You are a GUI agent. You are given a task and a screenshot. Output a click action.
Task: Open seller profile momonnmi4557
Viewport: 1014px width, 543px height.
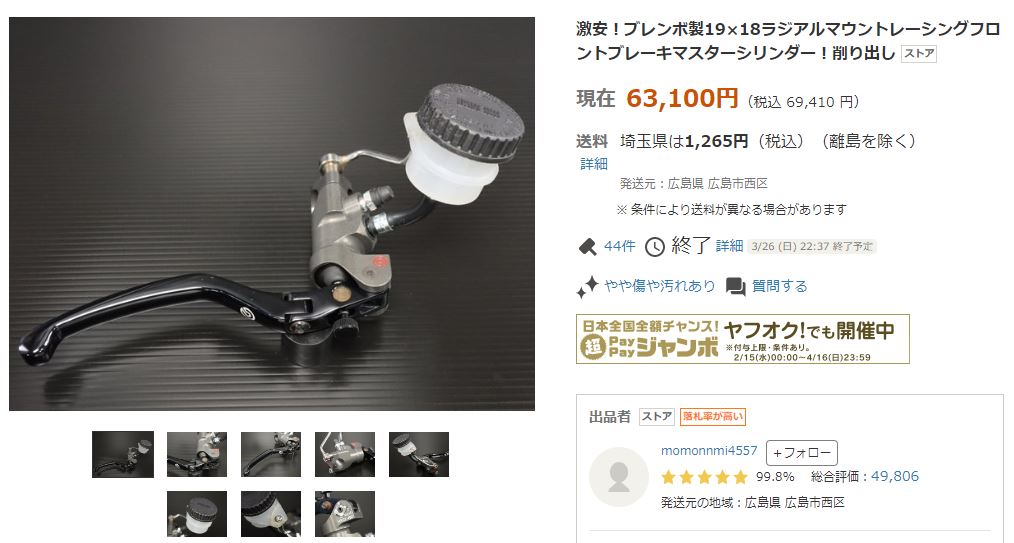tap(709, 451)
